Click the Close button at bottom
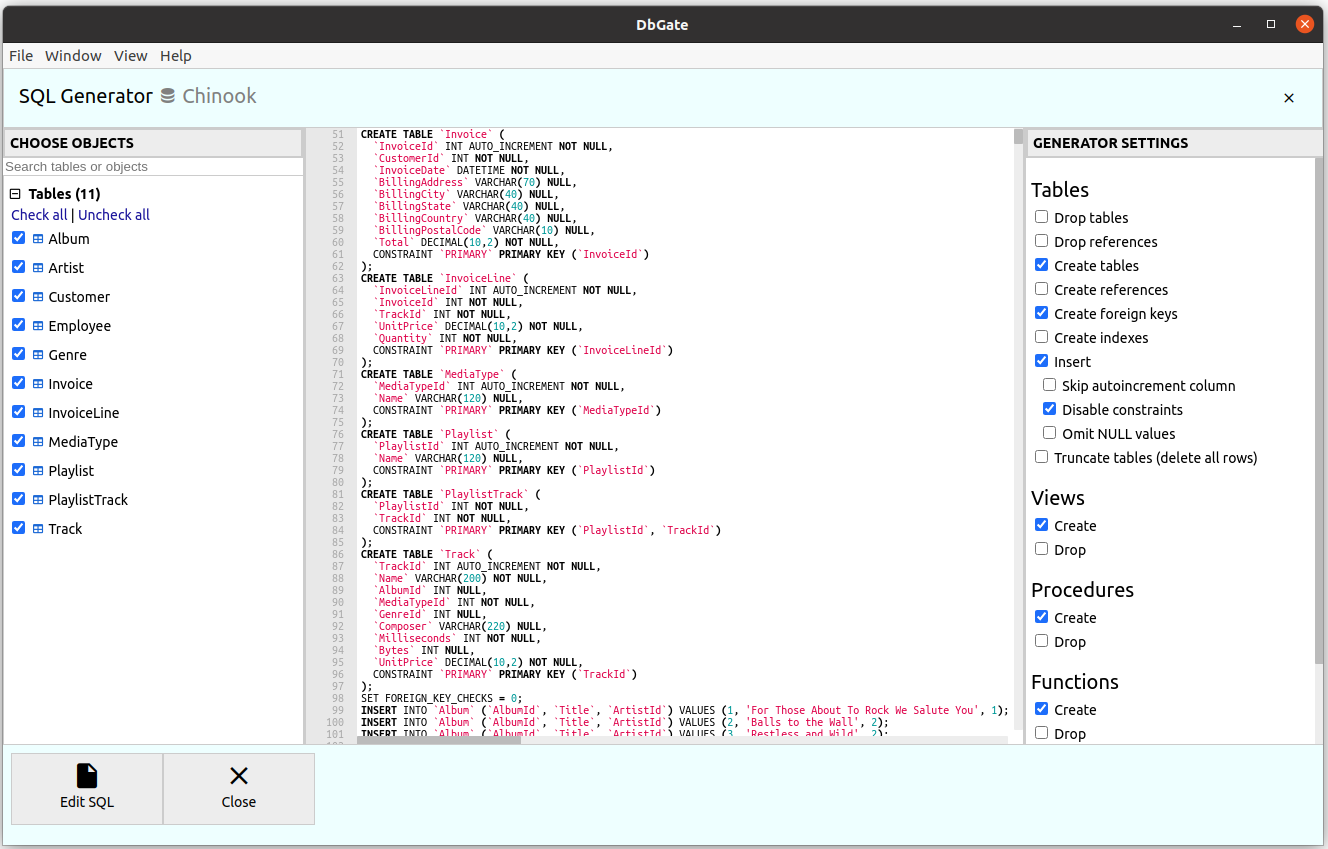 [239, 789]
